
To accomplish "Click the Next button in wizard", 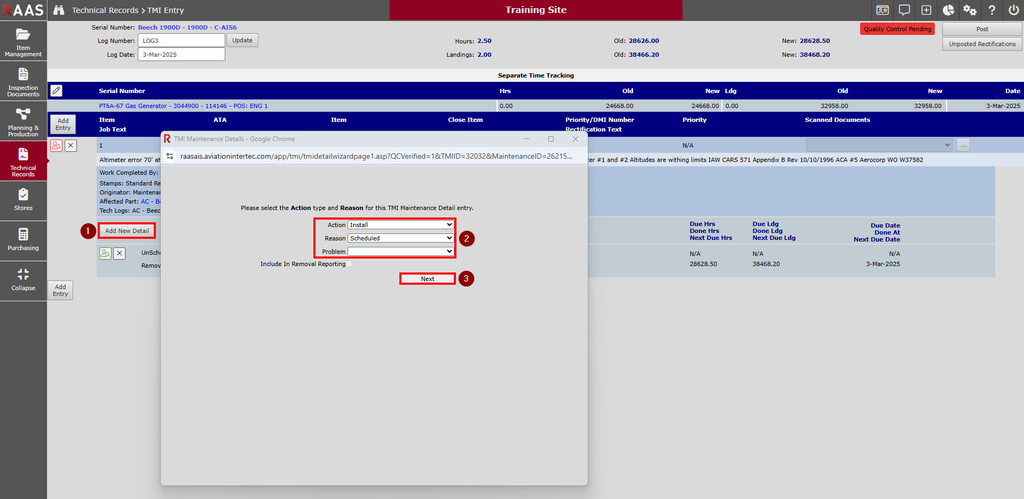I will 427,279.
